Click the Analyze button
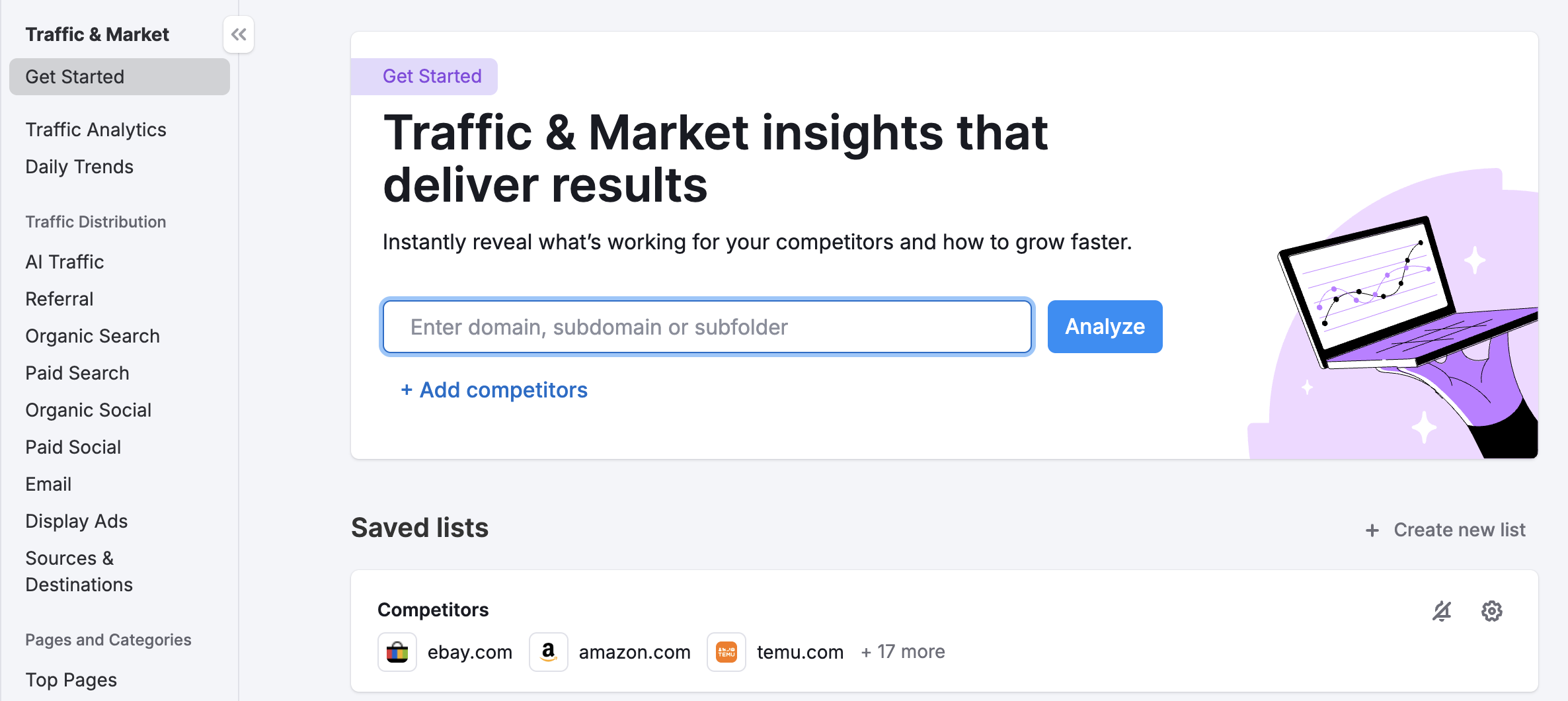The image size is (1568, 701). click(1105, 326)
